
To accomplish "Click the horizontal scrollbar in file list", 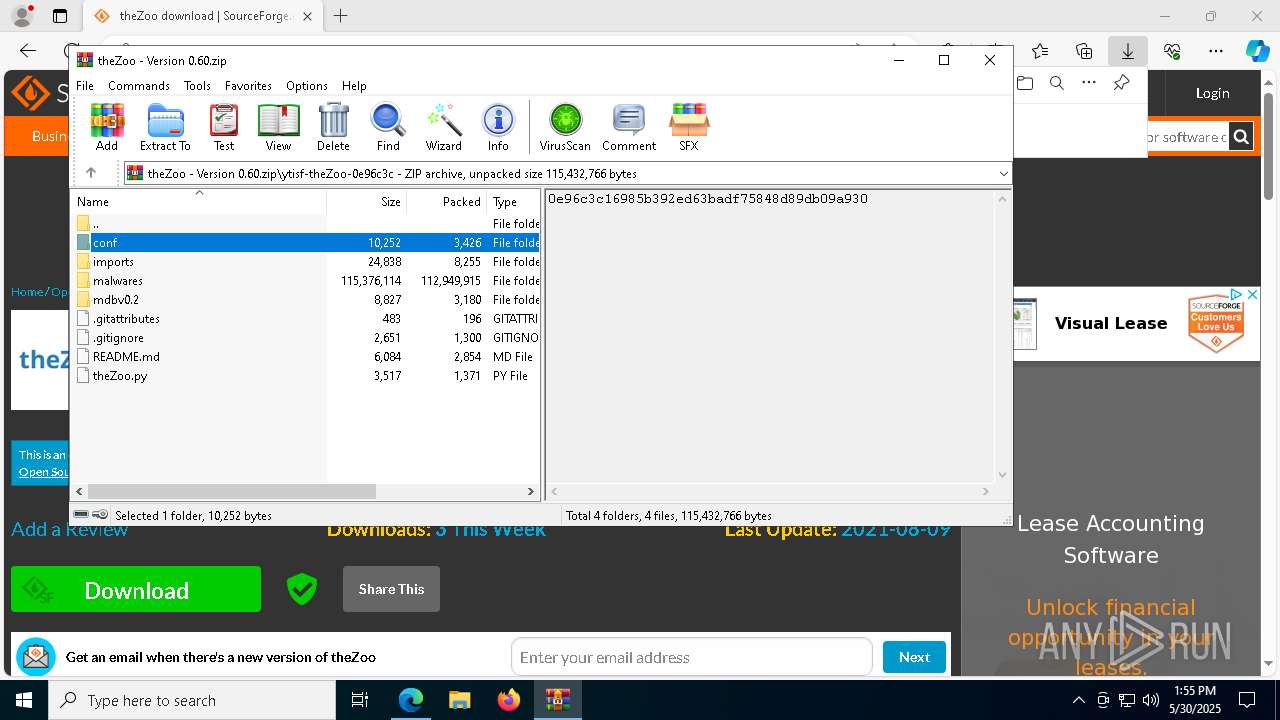I will [231, 491].
